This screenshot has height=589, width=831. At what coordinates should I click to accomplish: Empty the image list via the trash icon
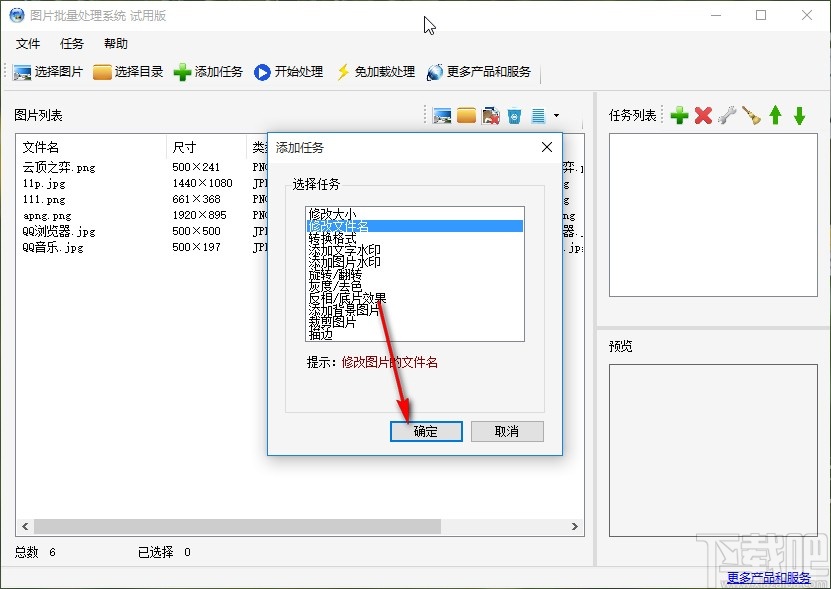(x=514, y=116)
